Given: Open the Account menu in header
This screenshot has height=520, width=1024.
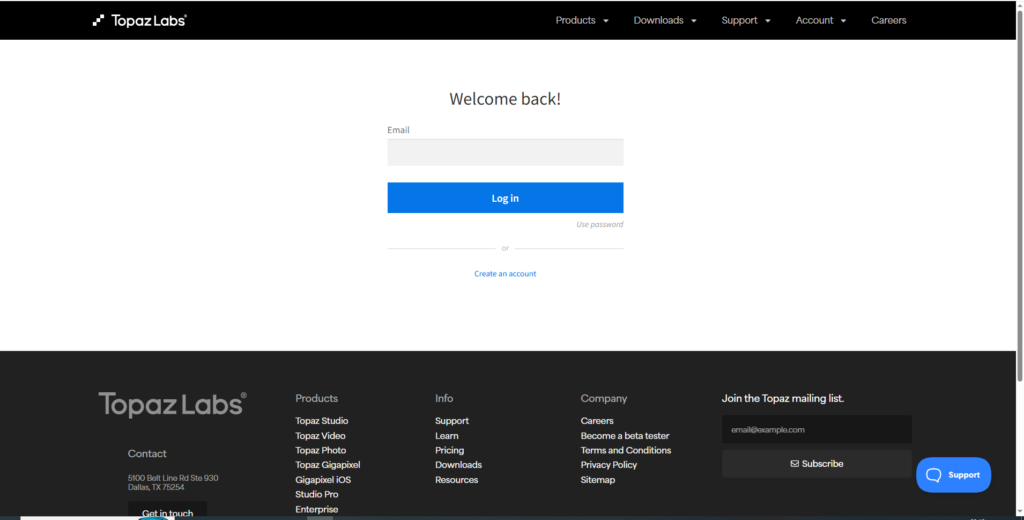Looking at the screenshot, I should coord(821,20).
